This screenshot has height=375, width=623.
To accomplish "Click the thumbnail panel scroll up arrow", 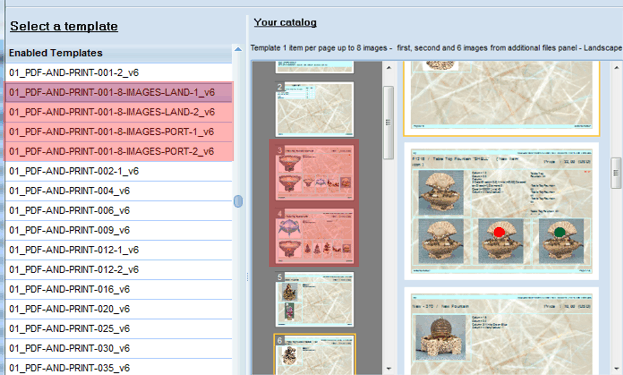I will click(x=389, y=68).
